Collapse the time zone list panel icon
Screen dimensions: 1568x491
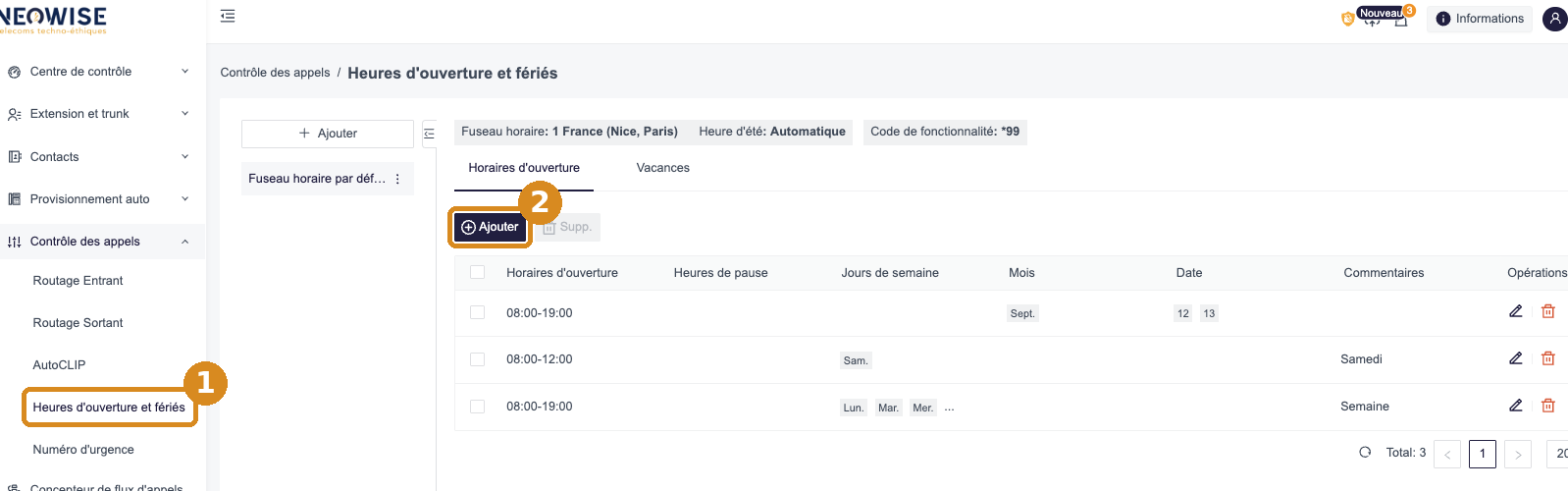click(x=429, y=134)
